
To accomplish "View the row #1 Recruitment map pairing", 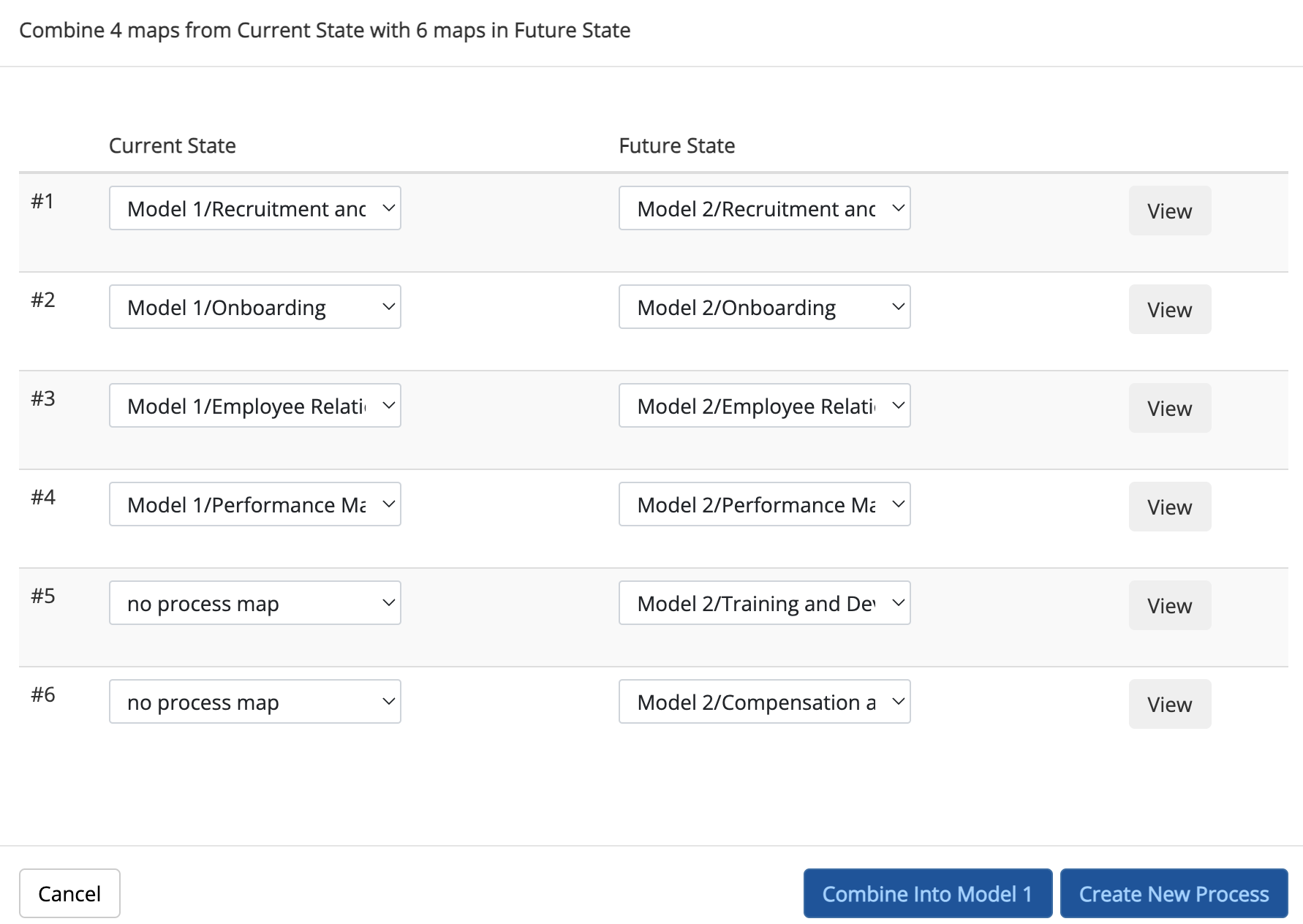I will (1169, 211).
